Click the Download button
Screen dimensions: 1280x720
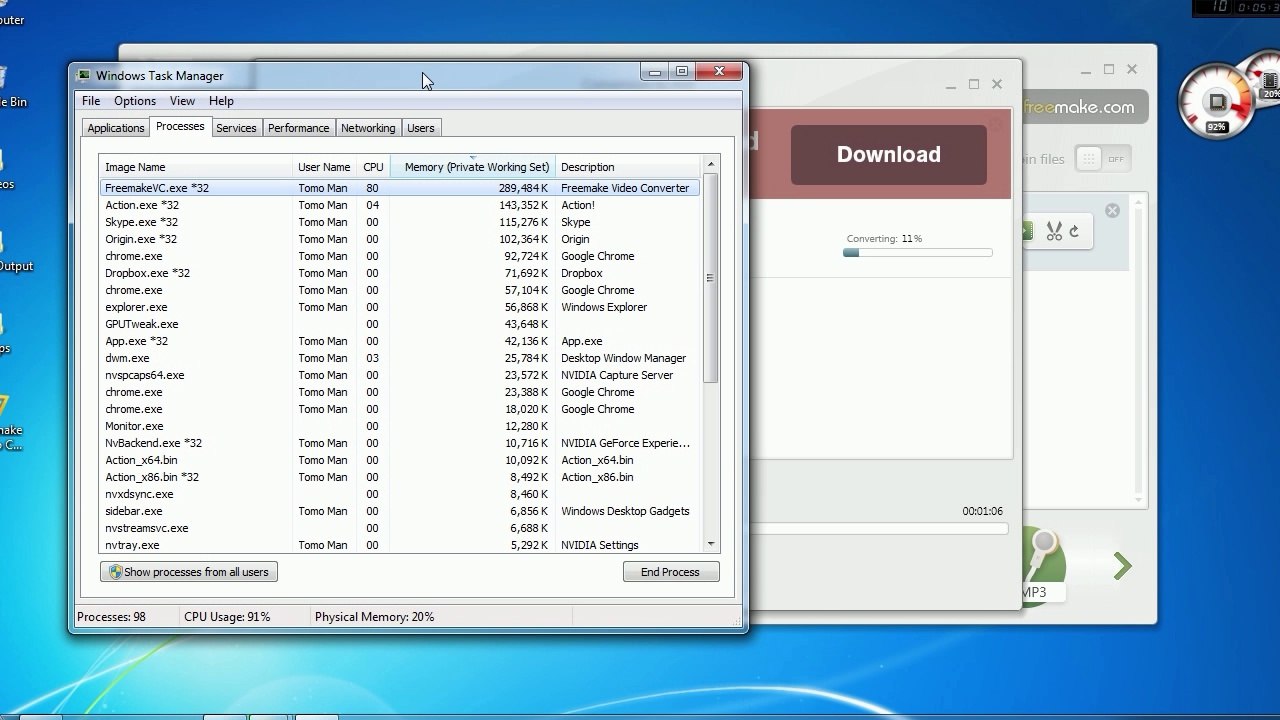click(889, 155)
